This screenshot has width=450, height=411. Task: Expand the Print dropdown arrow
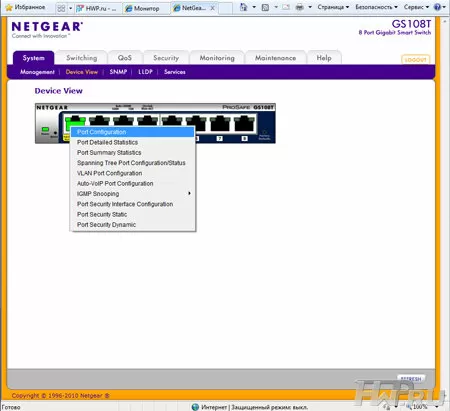[310, 7]
